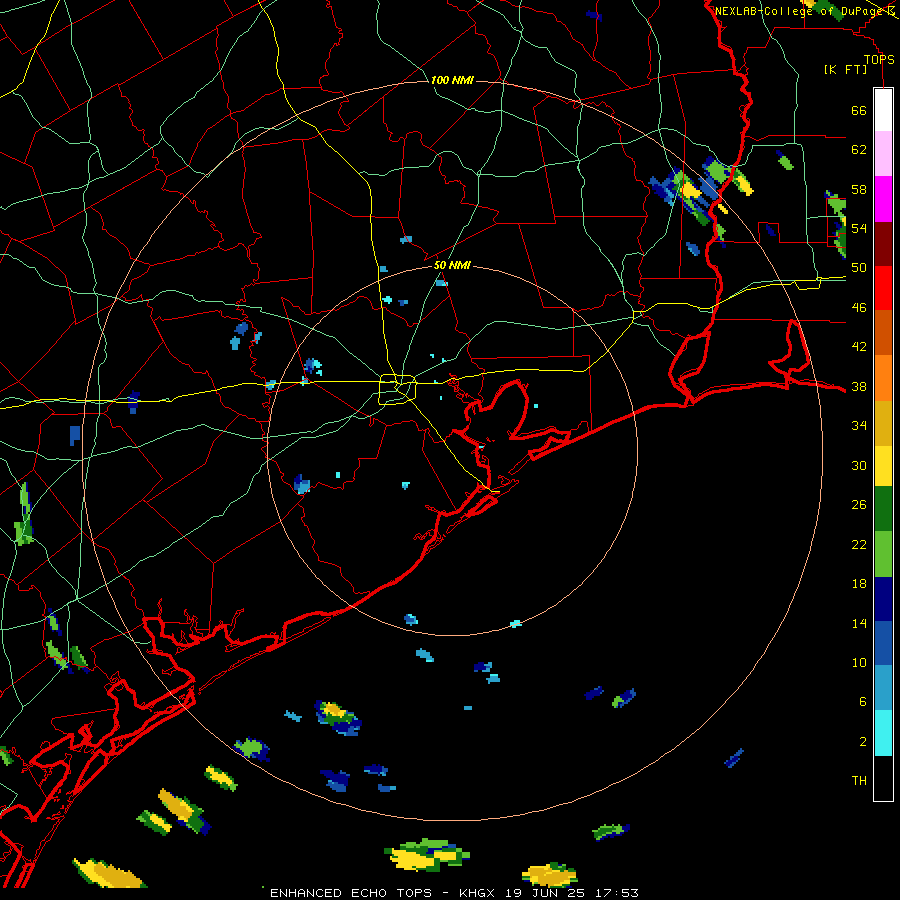
Task: Click the '[K FT]' units label
Action: (x=845, y=70)
